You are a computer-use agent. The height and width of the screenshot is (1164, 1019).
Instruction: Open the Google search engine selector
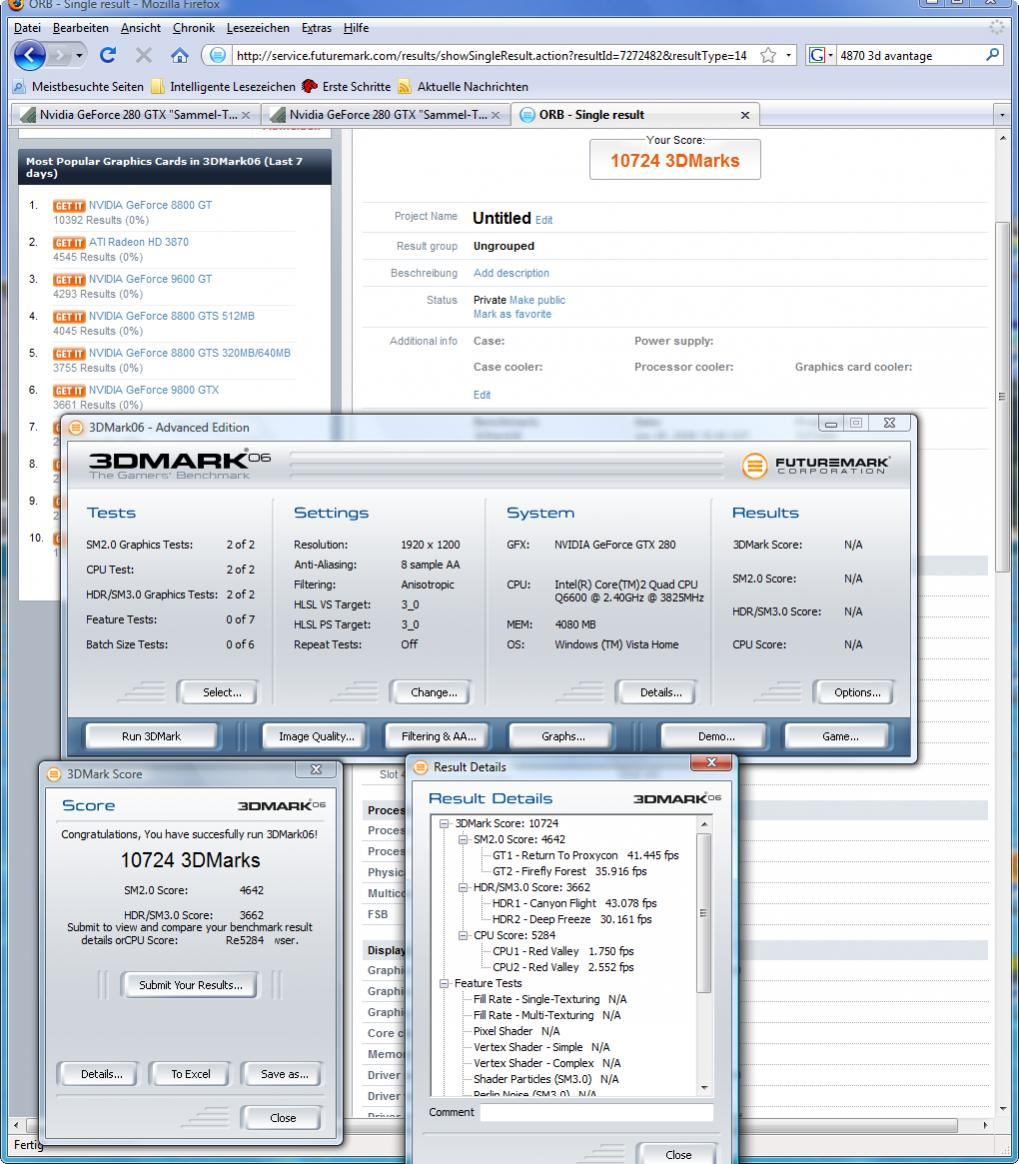tap(820, 56)
